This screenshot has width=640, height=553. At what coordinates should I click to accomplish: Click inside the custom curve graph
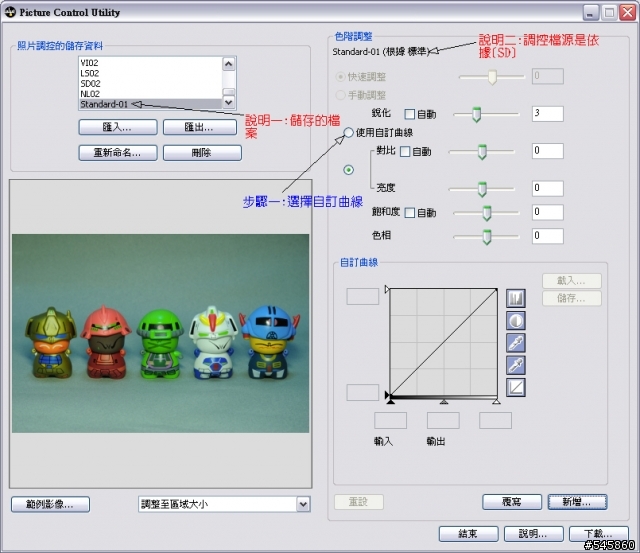(x=443, y=342)
